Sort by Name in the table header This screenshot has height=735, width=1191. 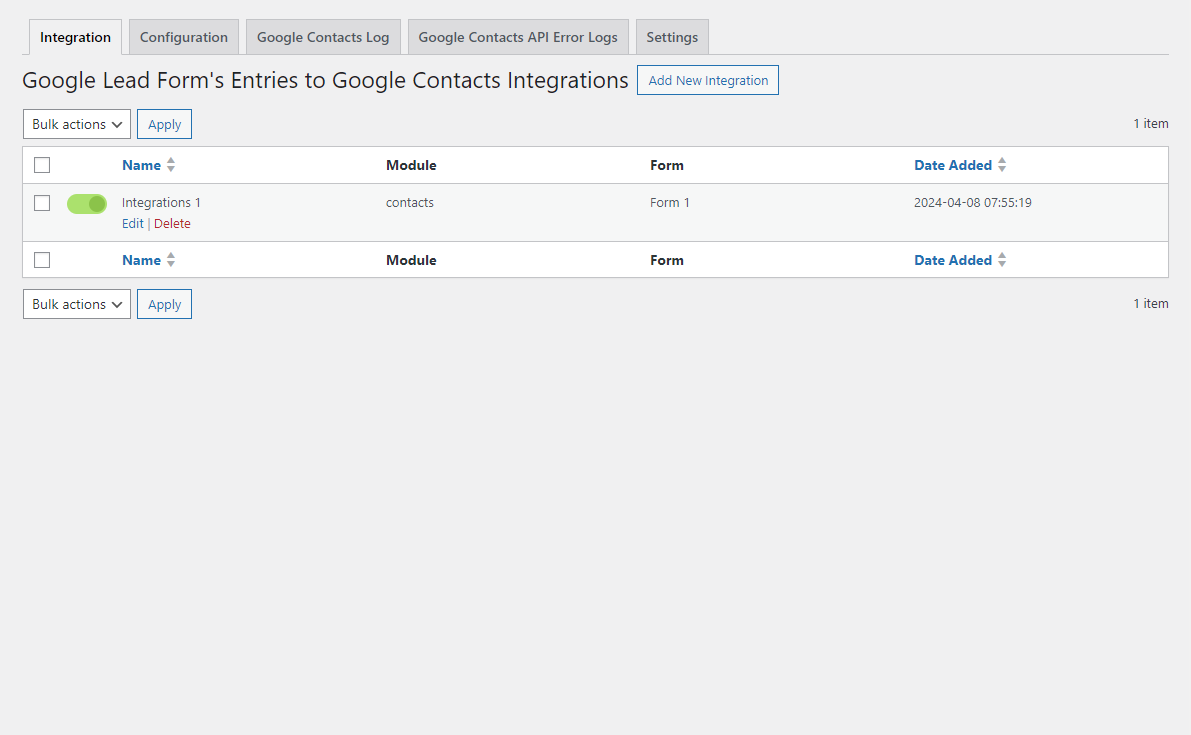coord(141,165)
